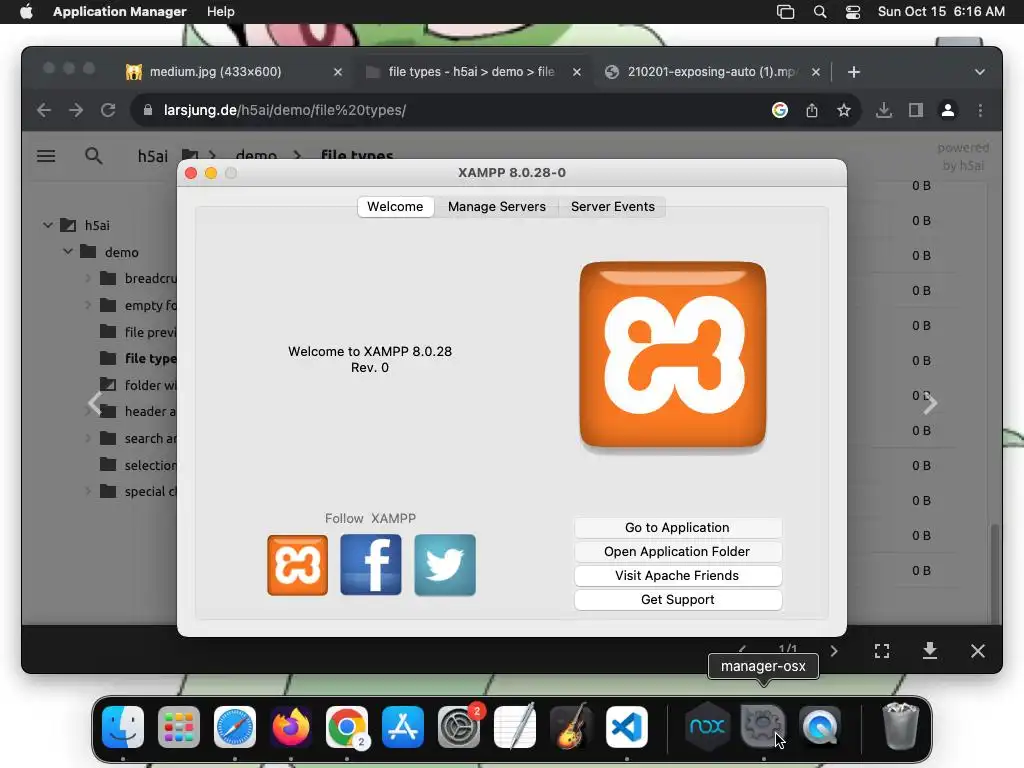Click Visit Apache Friends button
Image resolution: width=1024 pixels, height=768 pixels.
pyautogui.click(x=677, y=575)
